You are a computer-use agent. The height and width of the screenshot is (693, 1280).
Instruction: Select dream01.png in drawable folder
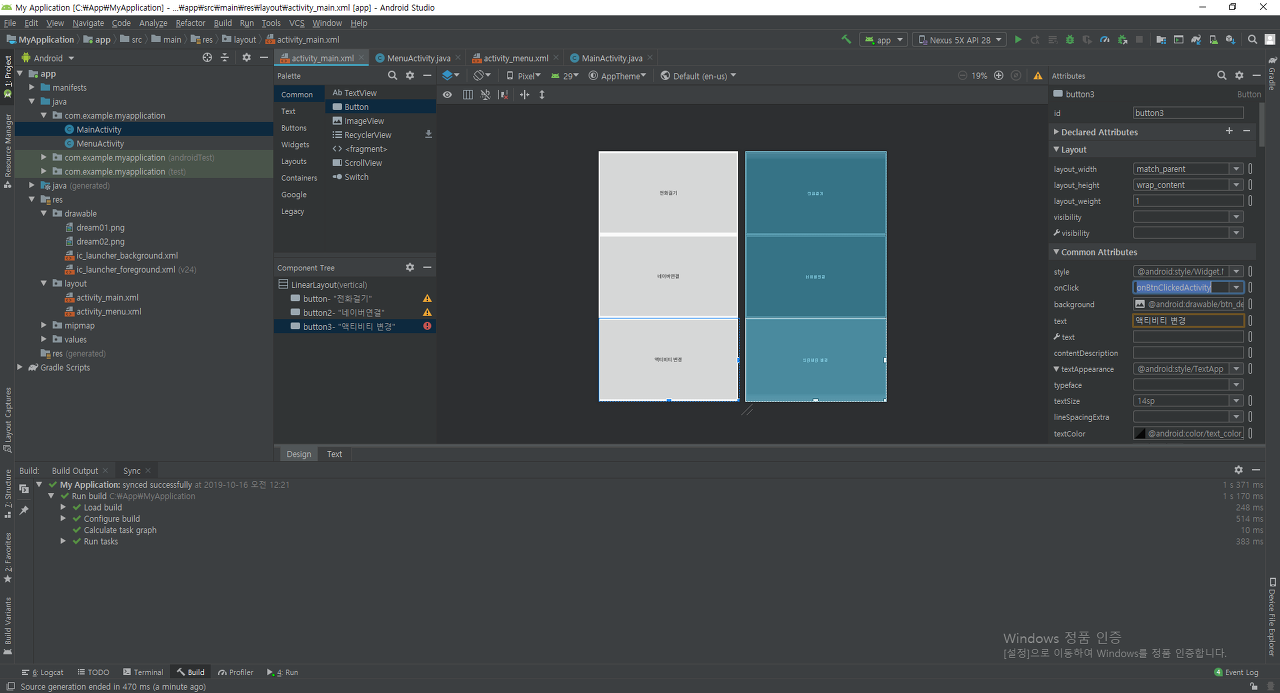(x=100, y=227)
